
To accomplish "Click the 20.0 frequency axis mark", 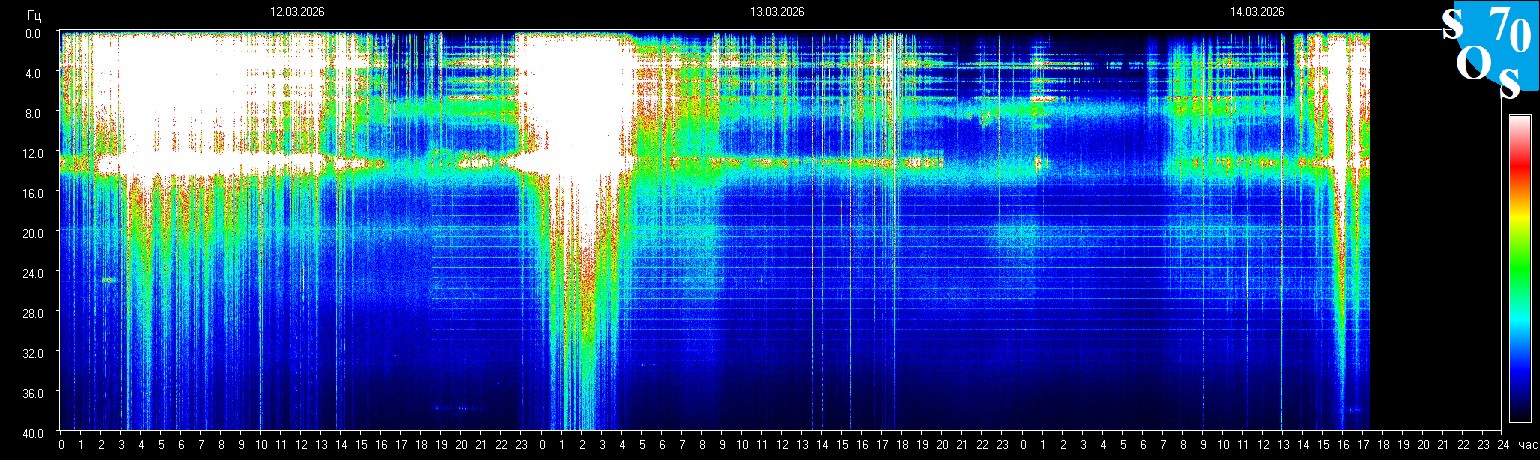I will click(35, 233).
